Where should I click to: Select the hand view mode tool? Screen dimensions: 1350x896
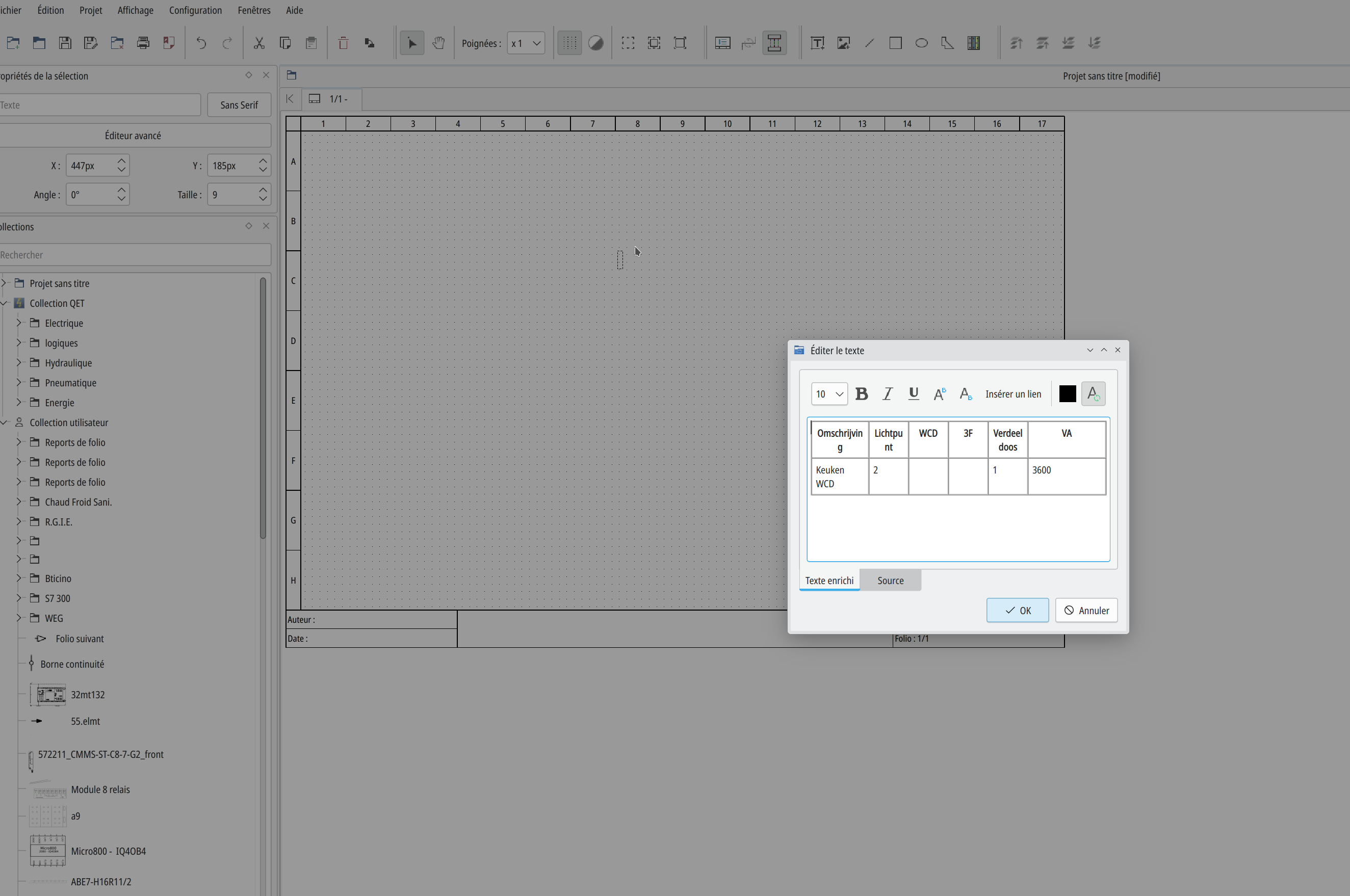pyautogui.click(x=438, y=43)
